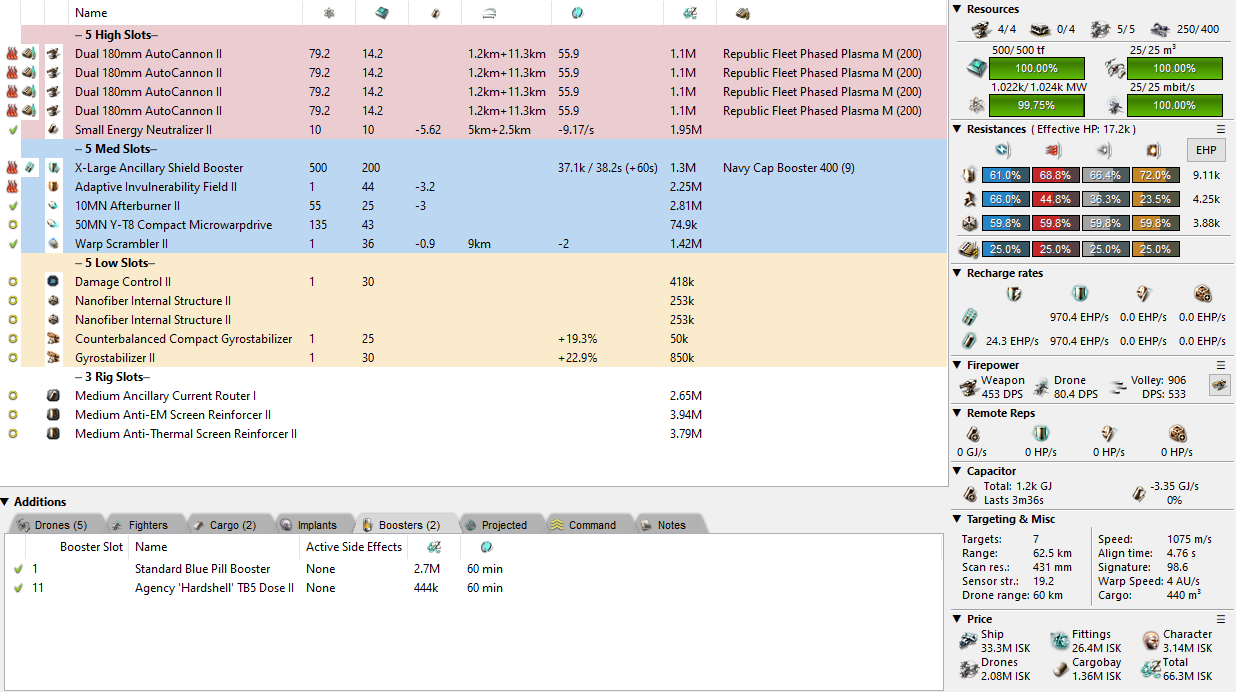The height and width of the screenshot is (692, 1236).
Task: Open the Price panel menu icon
Action: (1221, 619)
